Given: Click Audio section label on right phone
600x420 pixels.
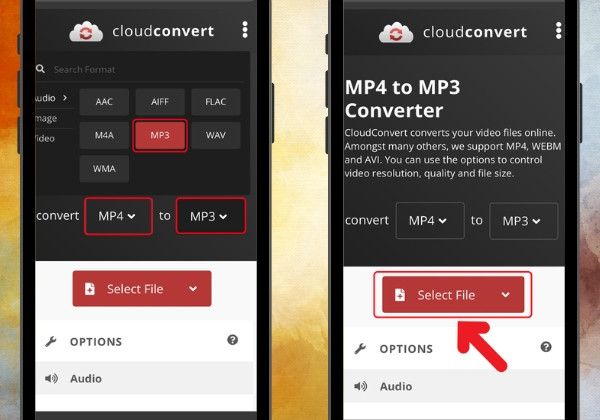Looking at the screenshot, I should pos(396,386).
